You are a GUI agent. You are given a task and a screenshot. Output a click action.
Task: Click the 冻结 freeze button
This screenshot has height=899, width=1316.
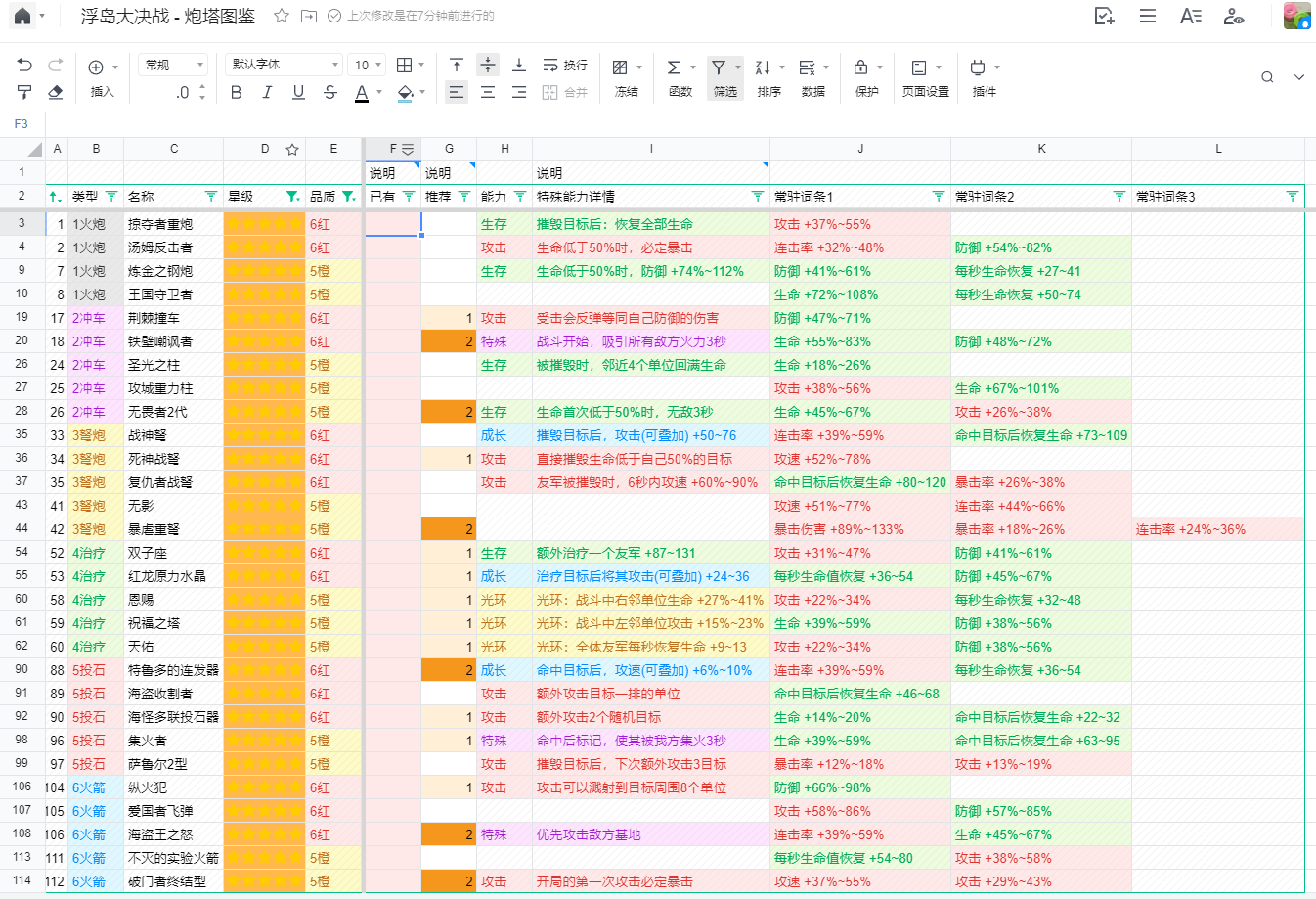[x=621, y=67]
